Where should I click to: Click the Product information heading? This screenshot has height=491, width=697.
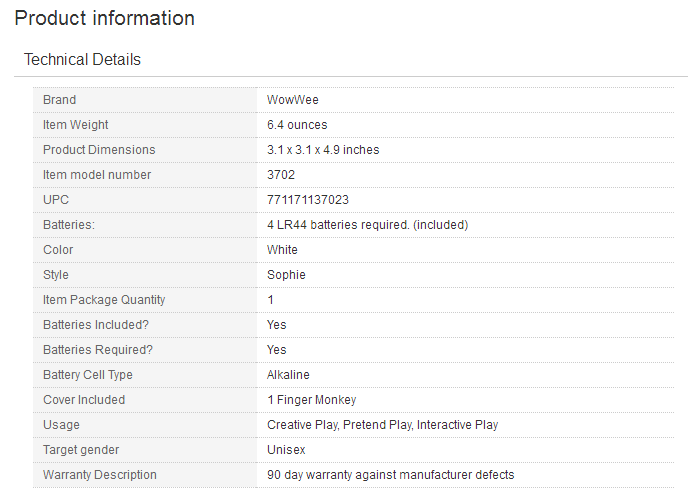pos(104,18)
